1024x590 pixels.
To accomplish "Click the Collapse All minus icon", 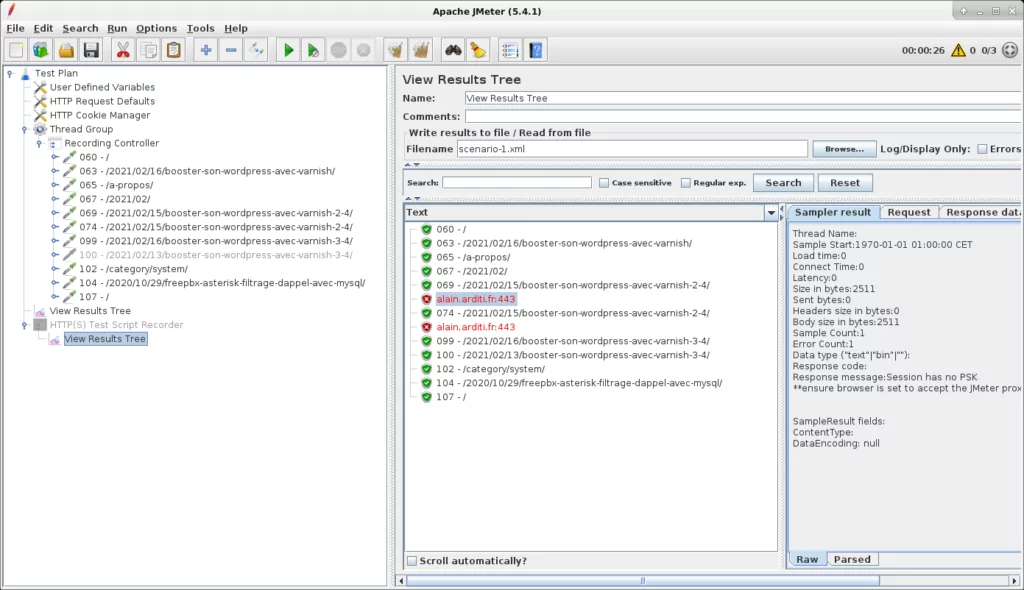I will click(231, 50).
